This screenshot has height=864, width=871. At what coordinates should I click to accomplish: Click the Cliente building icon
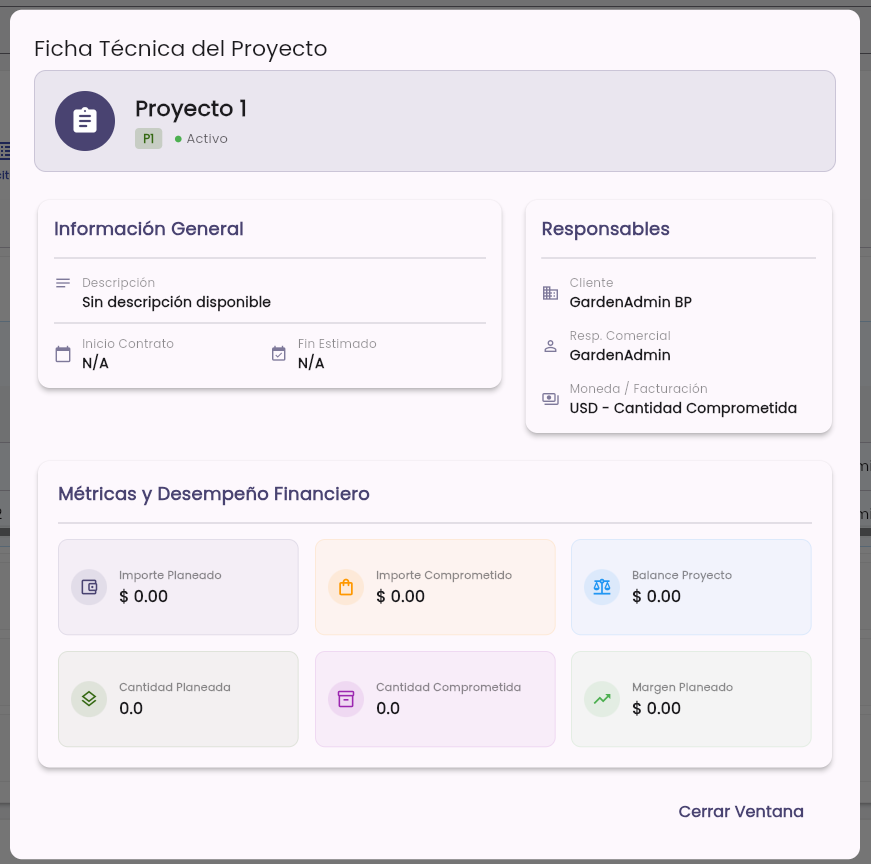click(550, 293)
